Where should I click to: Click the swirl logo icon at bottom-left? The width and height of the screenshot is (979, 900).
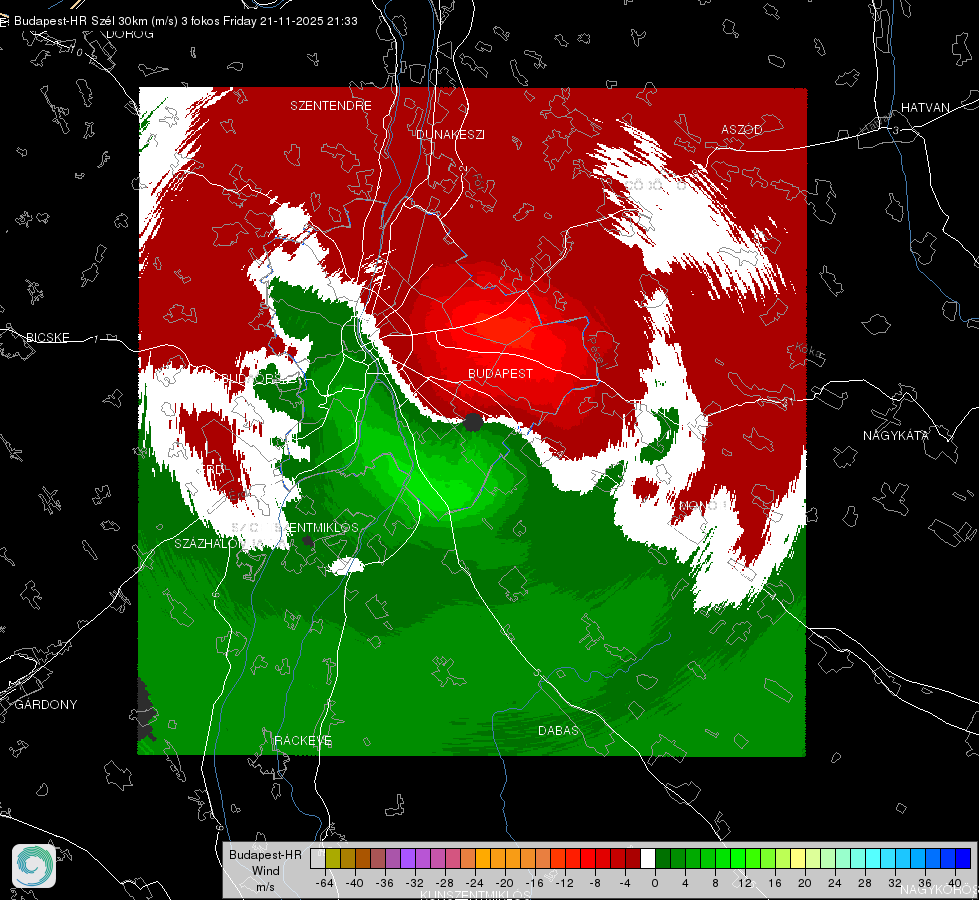[34, 866]
